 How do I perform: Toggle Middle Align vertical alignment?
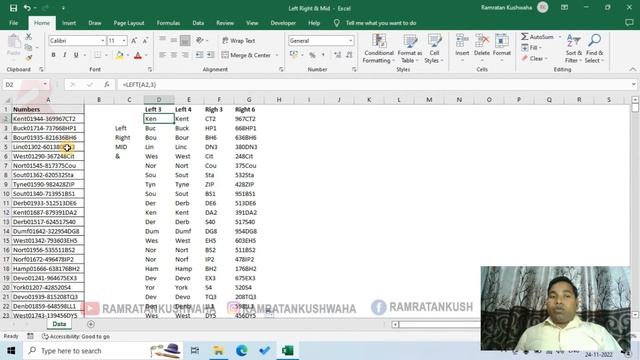point(174,40)
